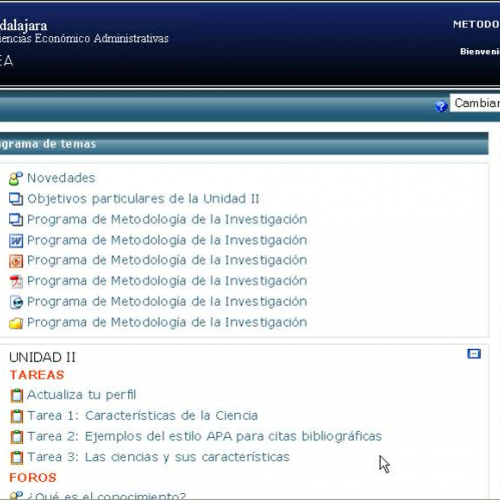This screenshot has height=500, width=500.
Task: Click the blue help question mark icon
Action: (x=441, y=106)
